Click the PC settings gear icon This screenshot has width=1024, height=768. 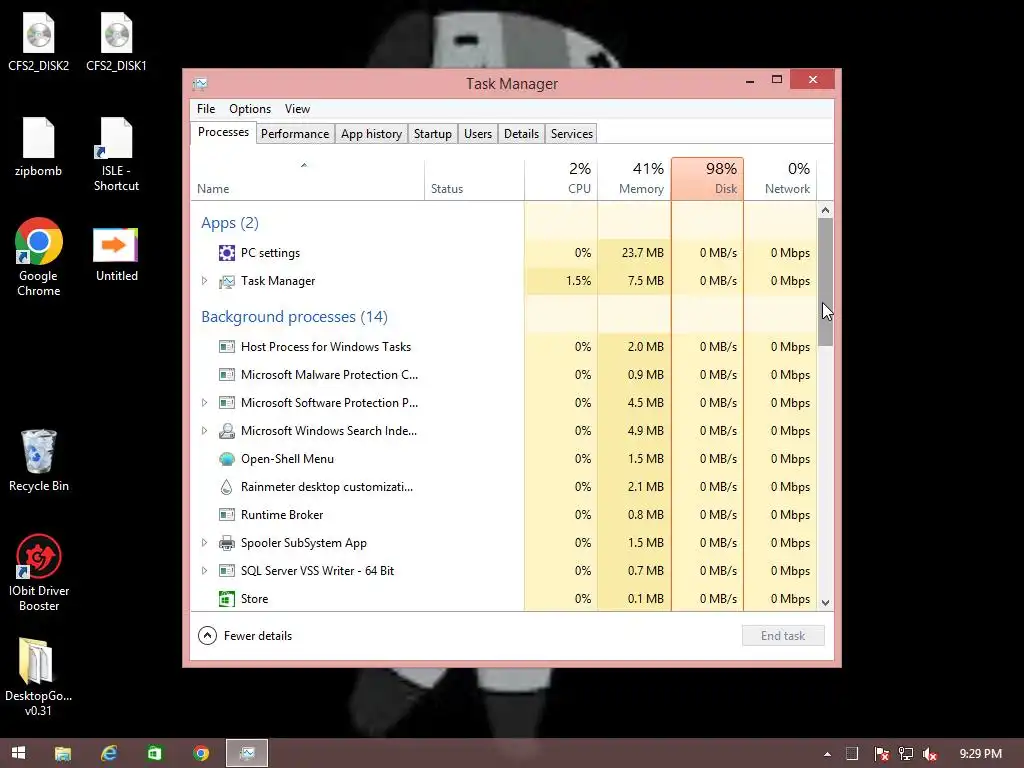point(227,253)
